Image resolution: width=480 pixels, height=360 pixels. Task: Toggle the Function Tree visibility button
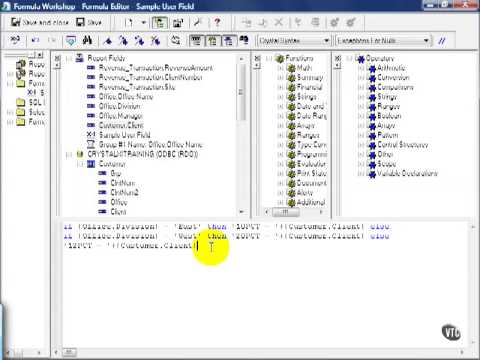tap(212, 41)
